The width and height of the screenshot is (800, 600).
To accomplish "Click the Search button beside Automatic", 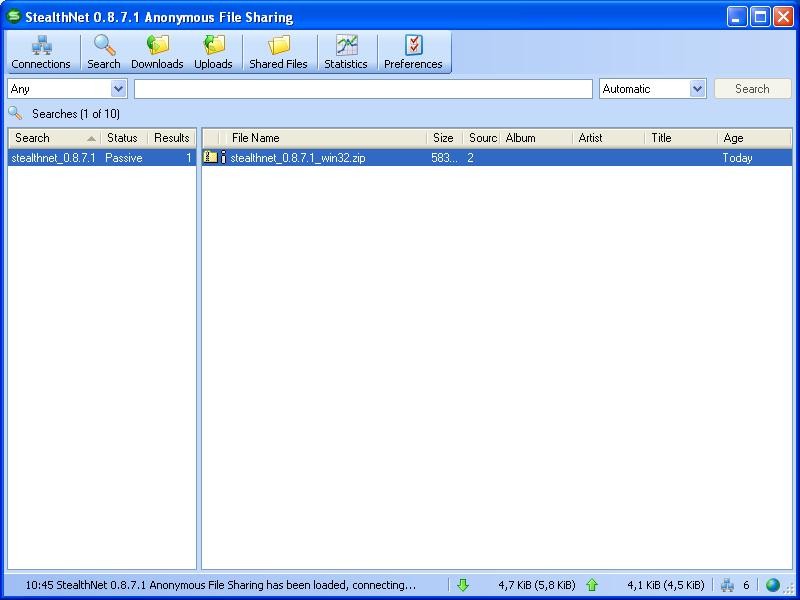I will pyautogui.click(x=753, y=89).
